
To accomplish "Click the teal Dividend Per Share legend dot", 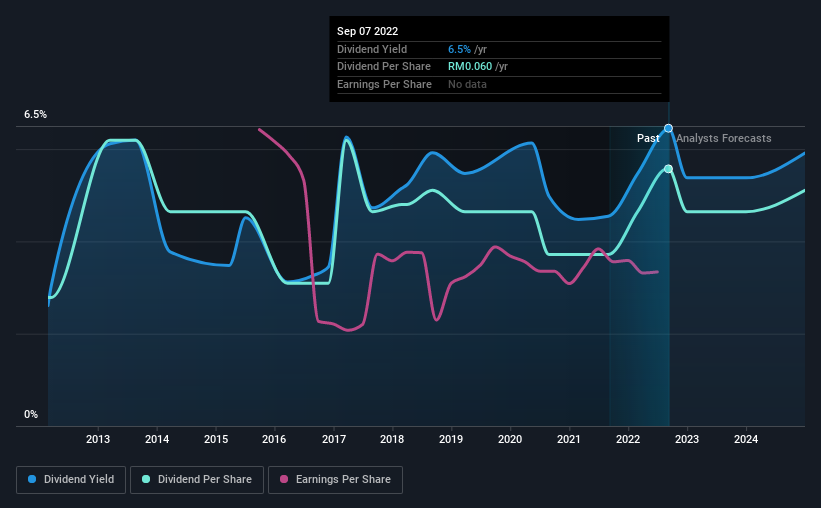I will pos(146,479).
